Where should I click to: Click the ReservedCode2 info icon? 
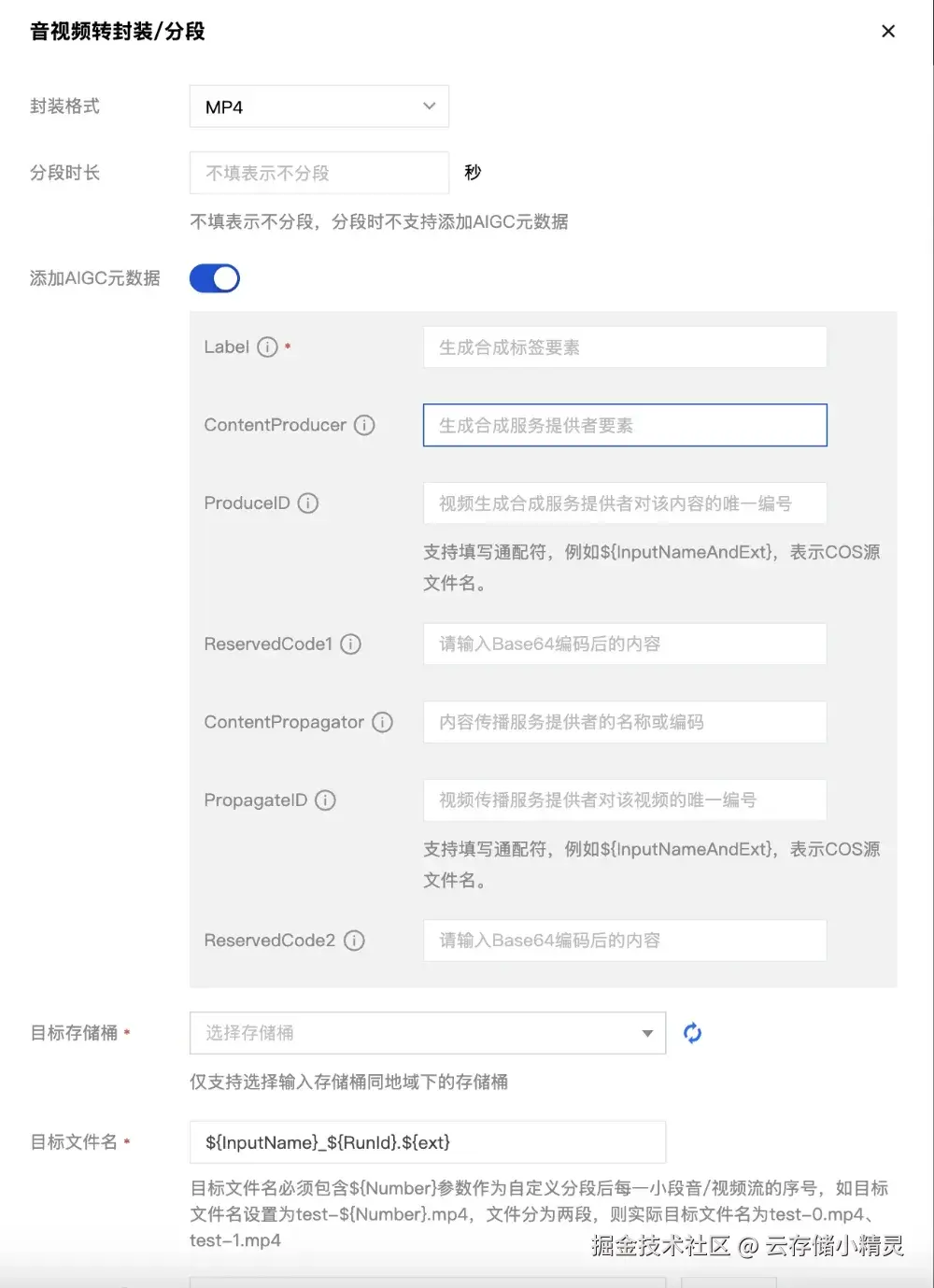click(354, 941)
